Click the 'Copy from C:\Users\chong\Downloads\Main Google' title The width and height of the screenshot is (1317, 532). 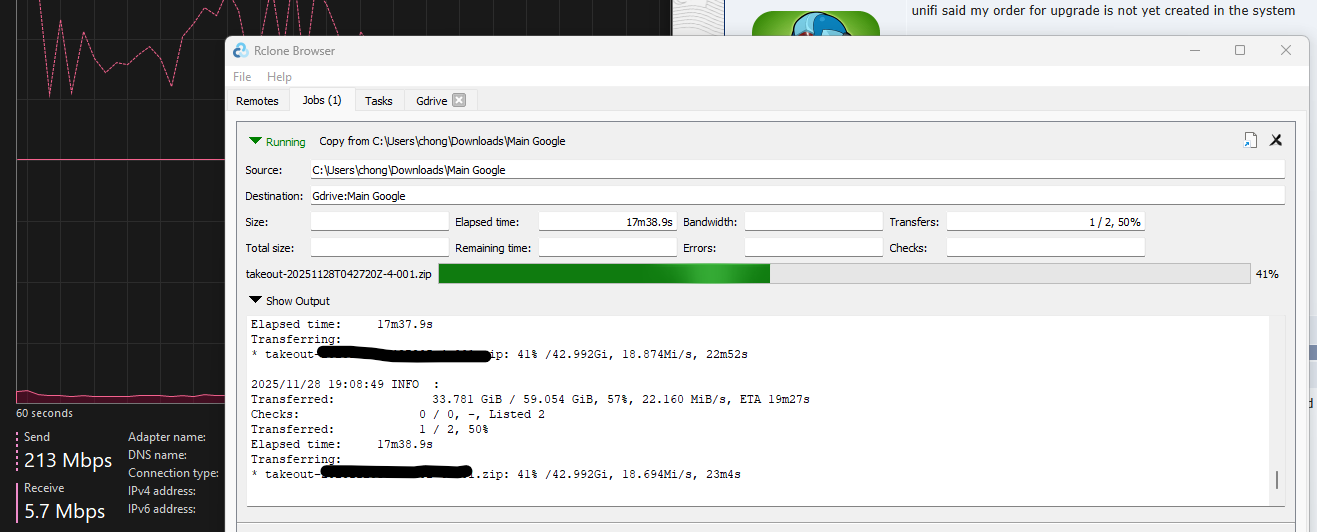click(x=442, y=141)
